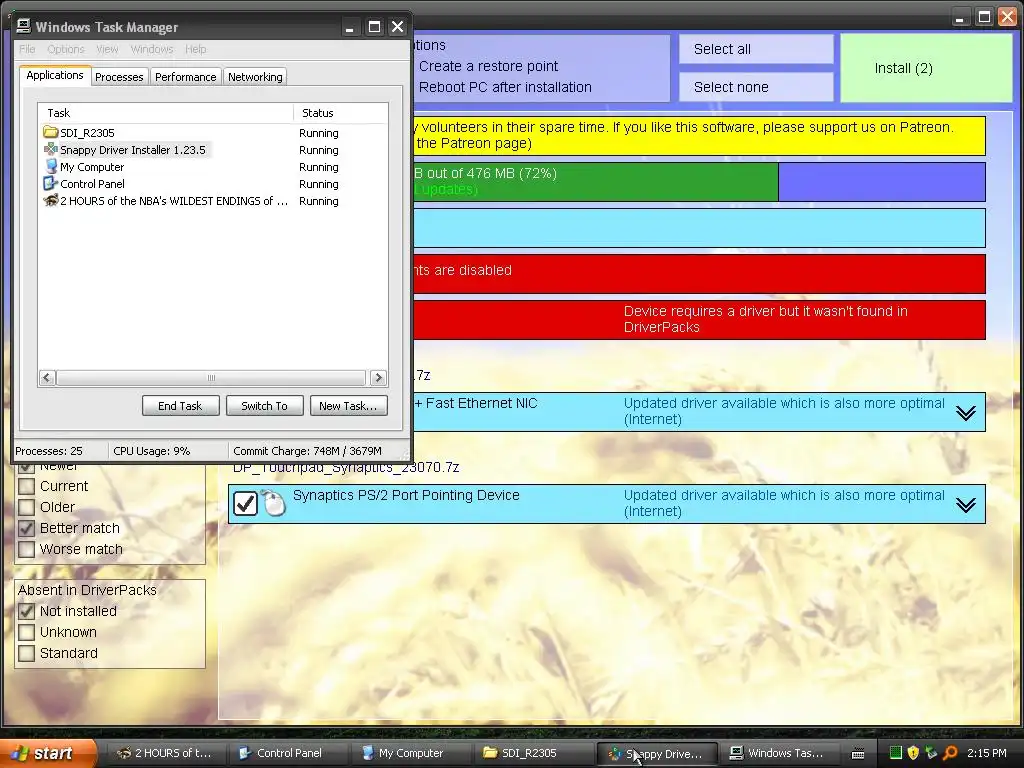
Task: Click the green download progress bar
Action: 595,182
